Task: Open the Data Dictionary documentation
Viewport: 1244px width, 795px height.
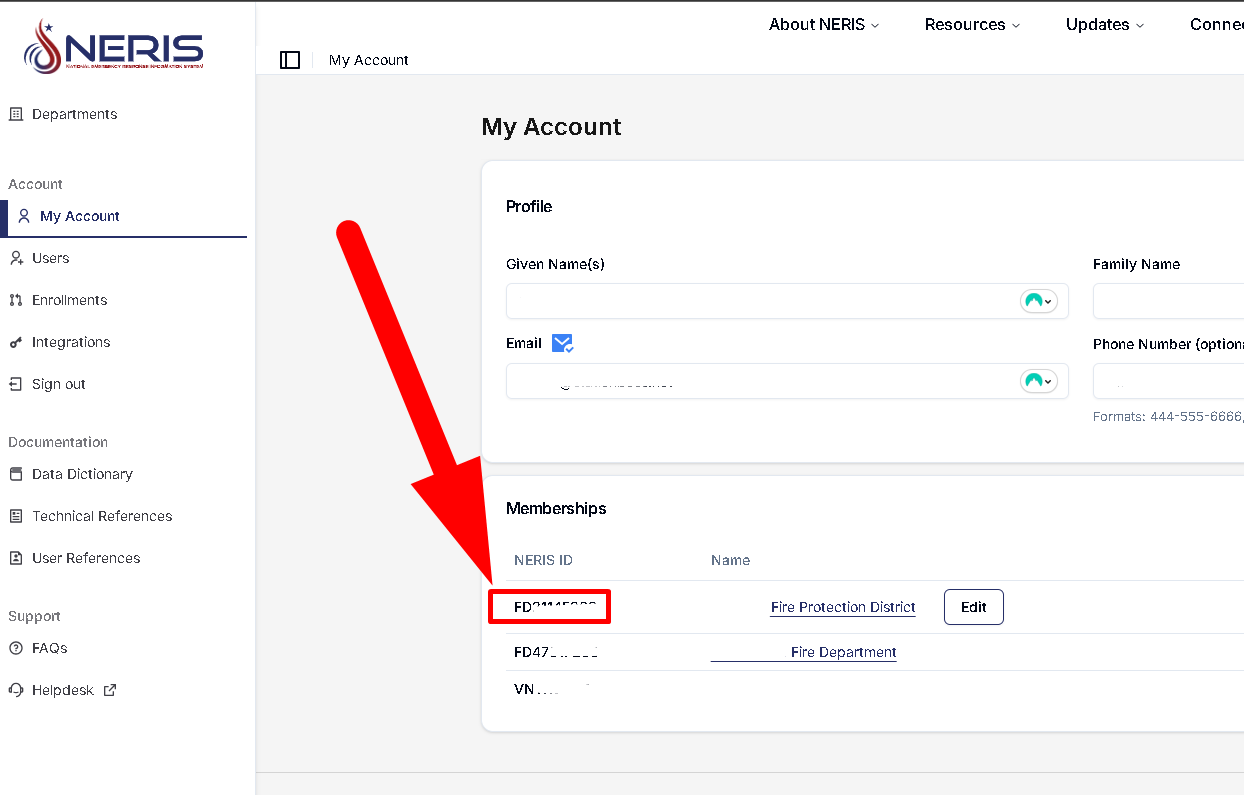Action: tap(82, 474)
